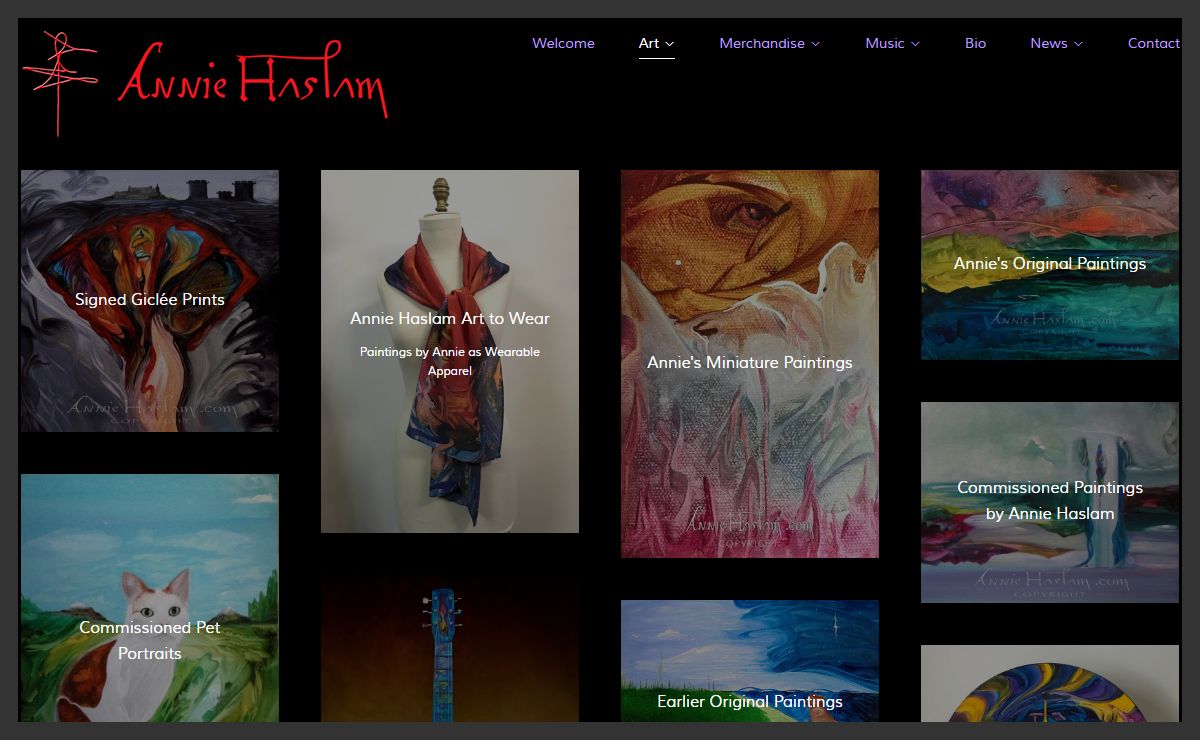Open the Welcome page
1200x740 pixels.
[563, 43]
